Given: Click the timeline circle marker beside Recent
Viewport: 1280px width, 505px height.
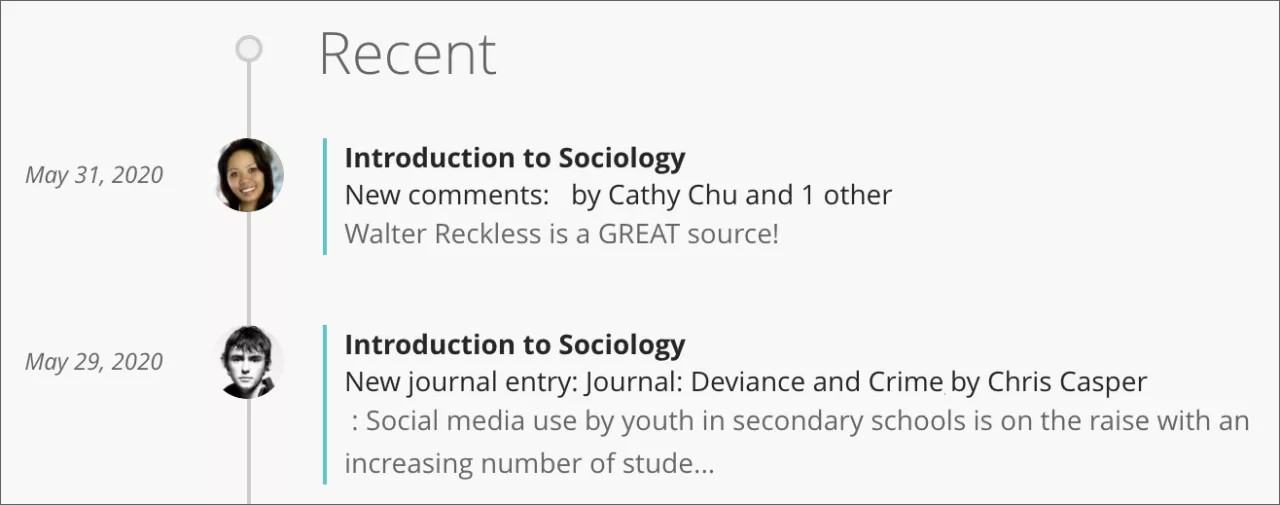Looking at the screenshot, I should (x=249, y=48).
